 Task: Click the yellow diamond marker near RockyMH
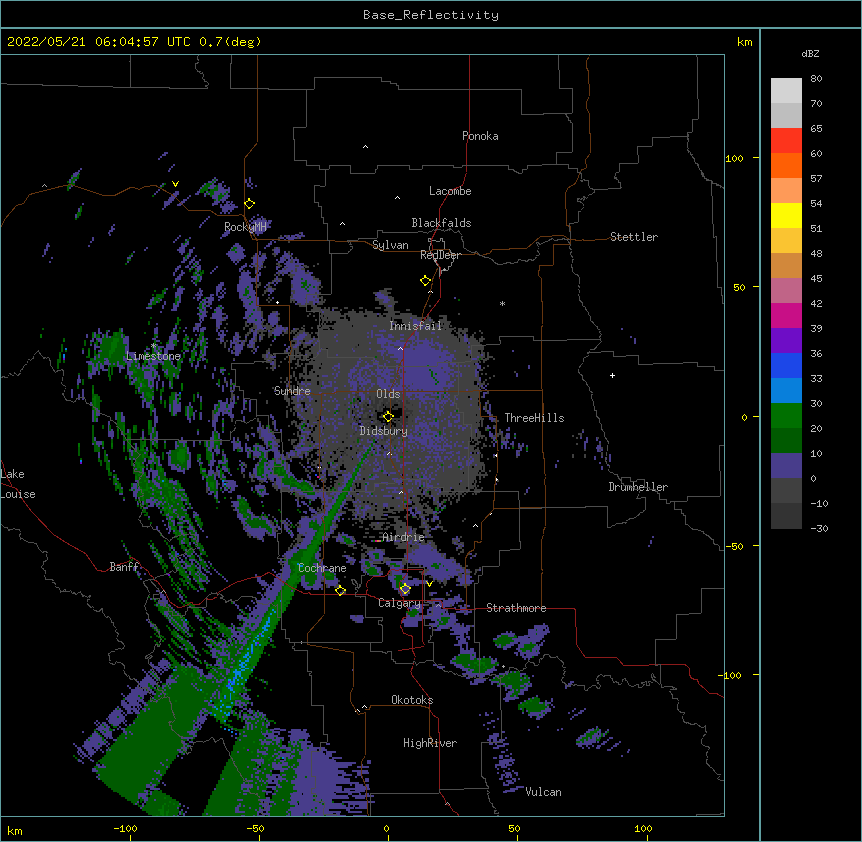point(249,203)
